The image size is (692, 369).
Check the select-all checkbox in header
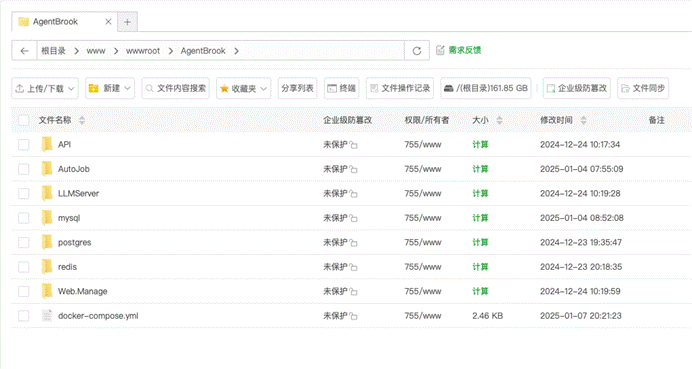point(24,120)
